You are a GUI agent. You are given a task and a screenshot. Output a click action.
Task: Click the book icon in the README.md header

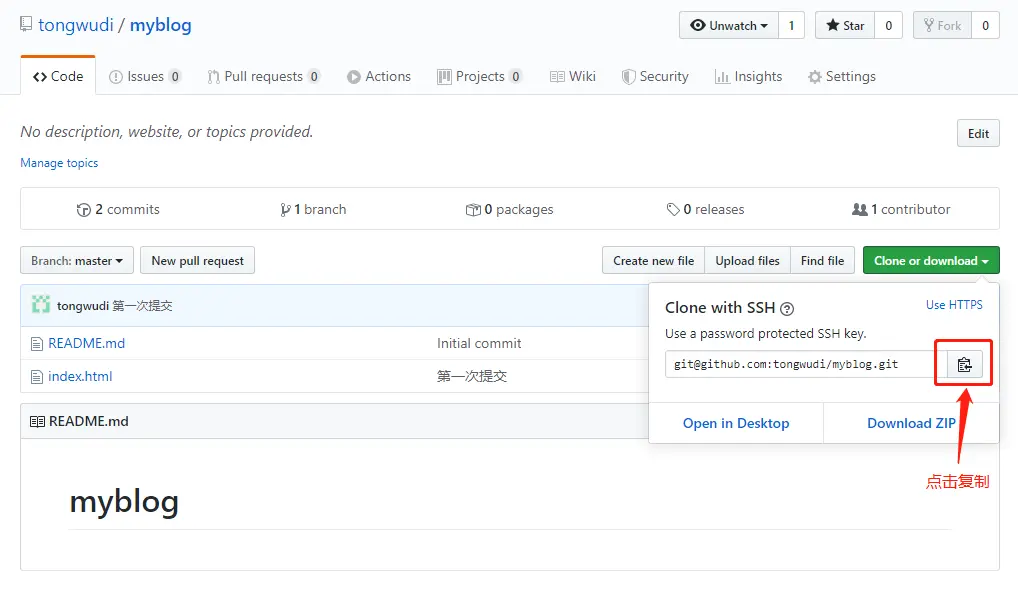coord(37,421)
